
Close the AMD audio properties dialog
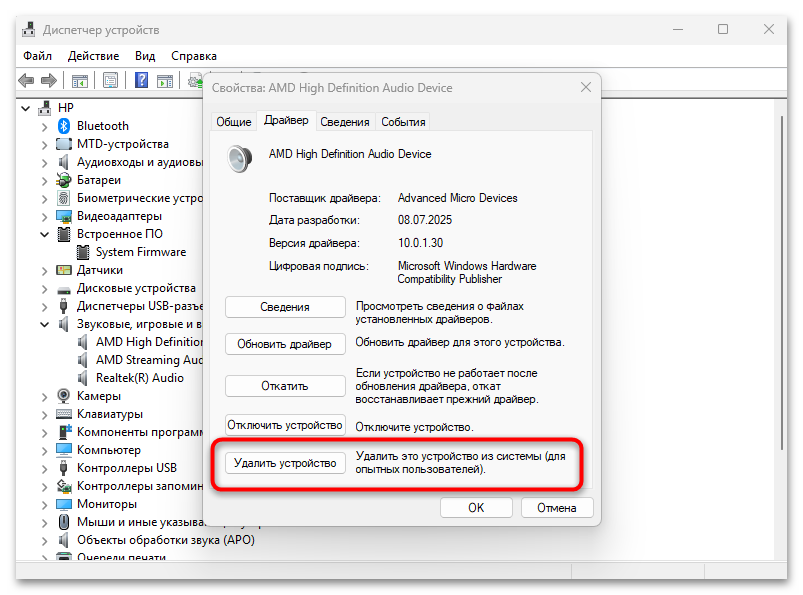tap(586, 88)
